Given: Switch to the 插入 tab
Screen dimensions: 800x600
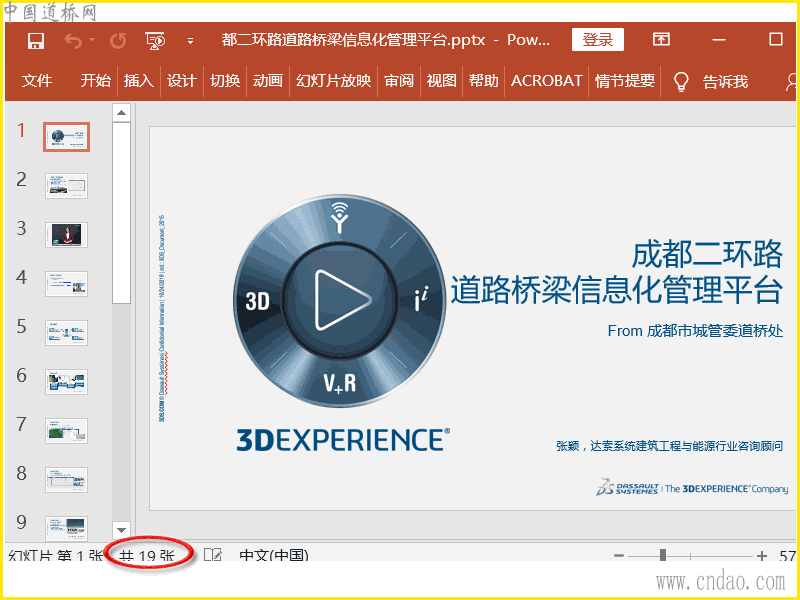Looking at the screenshot, I should 138,81.
